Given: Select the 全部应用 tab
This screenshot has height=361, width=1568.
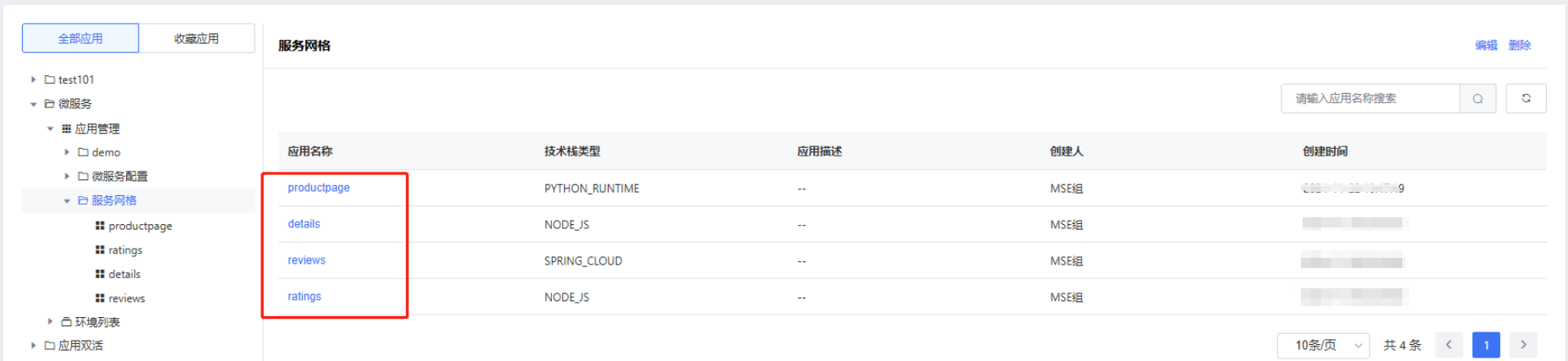Looking at the screenshot, I should click(80, 39).
